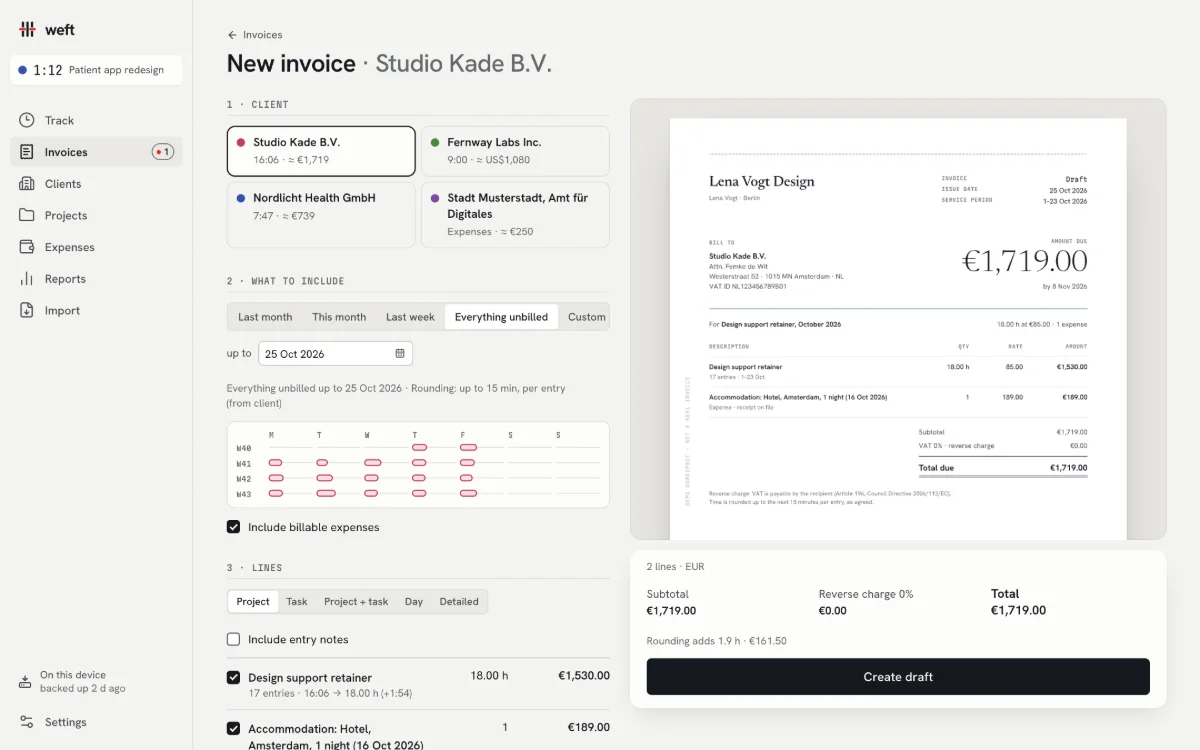Group lines by Task
This screenshot has width=1200, height=750.
click(x=297, y=601)
